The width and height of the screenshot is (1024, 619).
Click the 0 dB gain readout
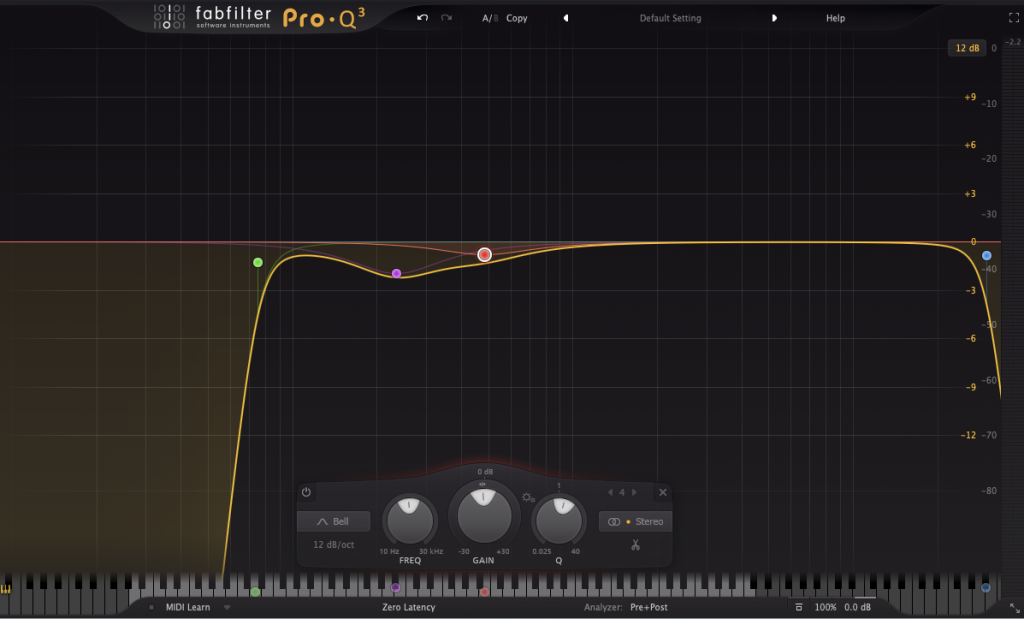485,471
